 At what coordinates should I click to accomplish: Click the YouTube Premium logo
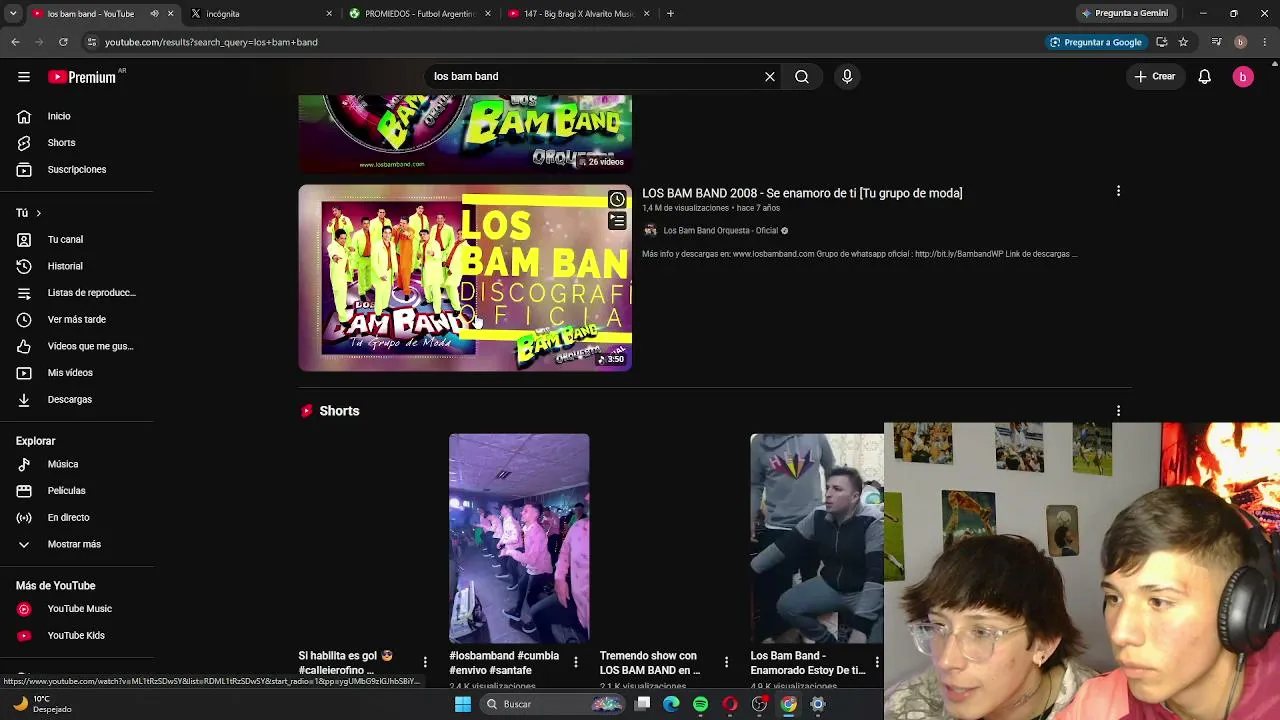point(82,77)
